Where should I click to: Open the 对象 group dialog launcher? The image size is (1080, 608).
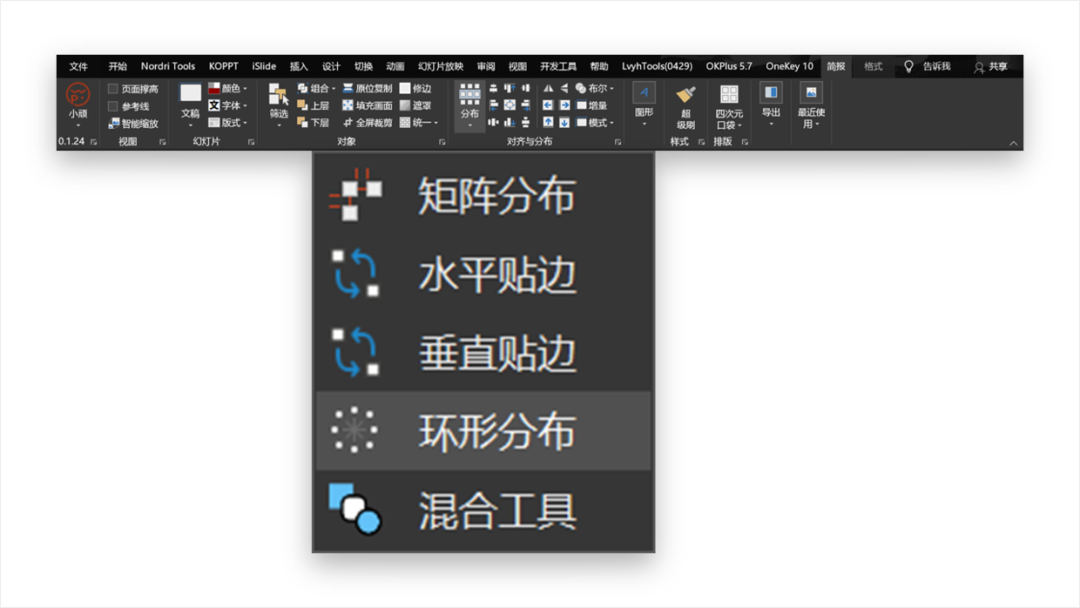point(442,142)
